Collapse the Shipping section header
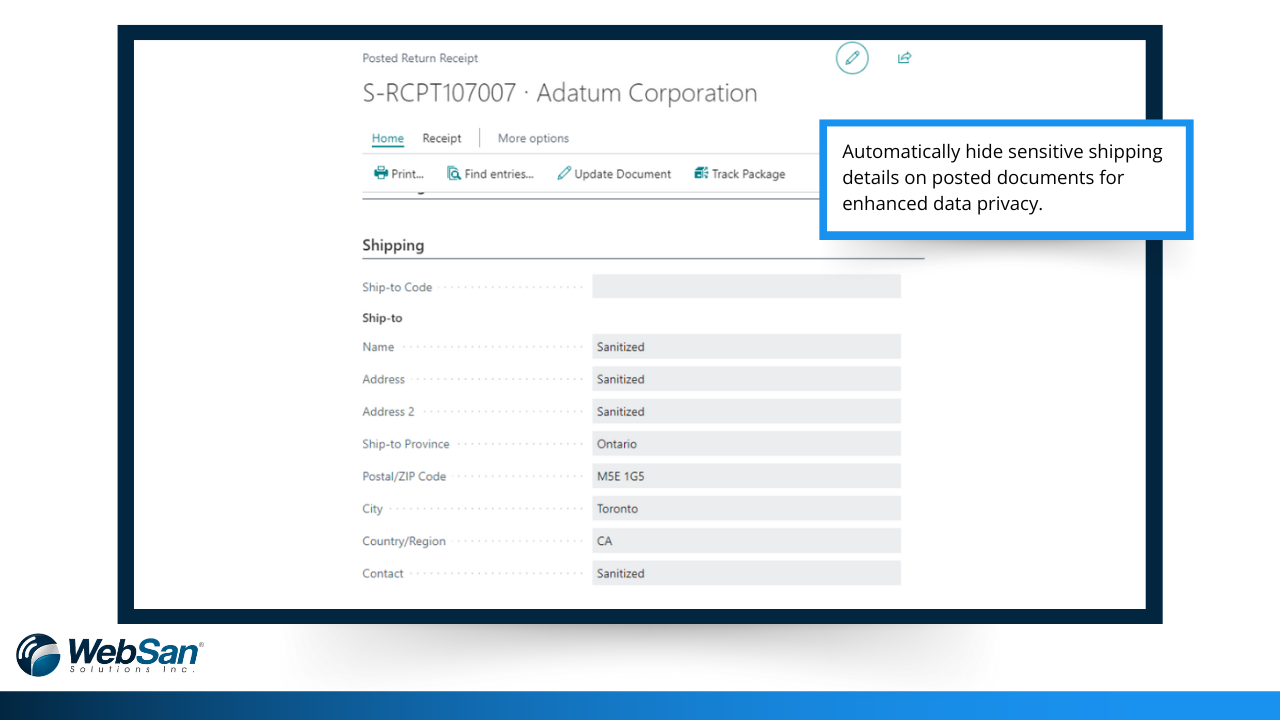1280x720 pixels. (x=393, y=245)
